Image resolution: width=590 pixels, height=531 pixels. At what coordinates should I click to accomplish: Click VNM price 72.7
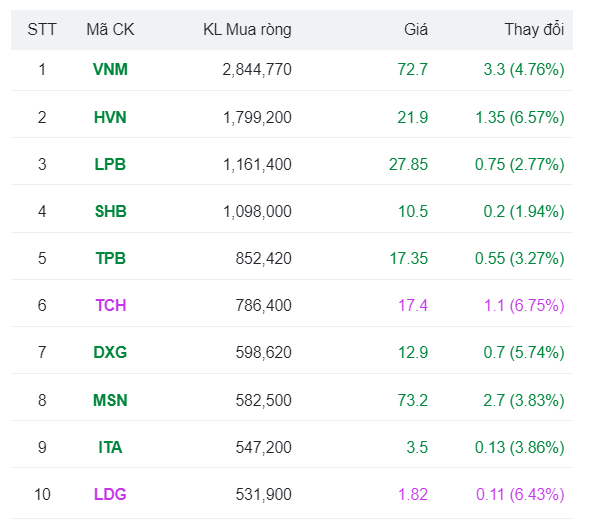413,70
